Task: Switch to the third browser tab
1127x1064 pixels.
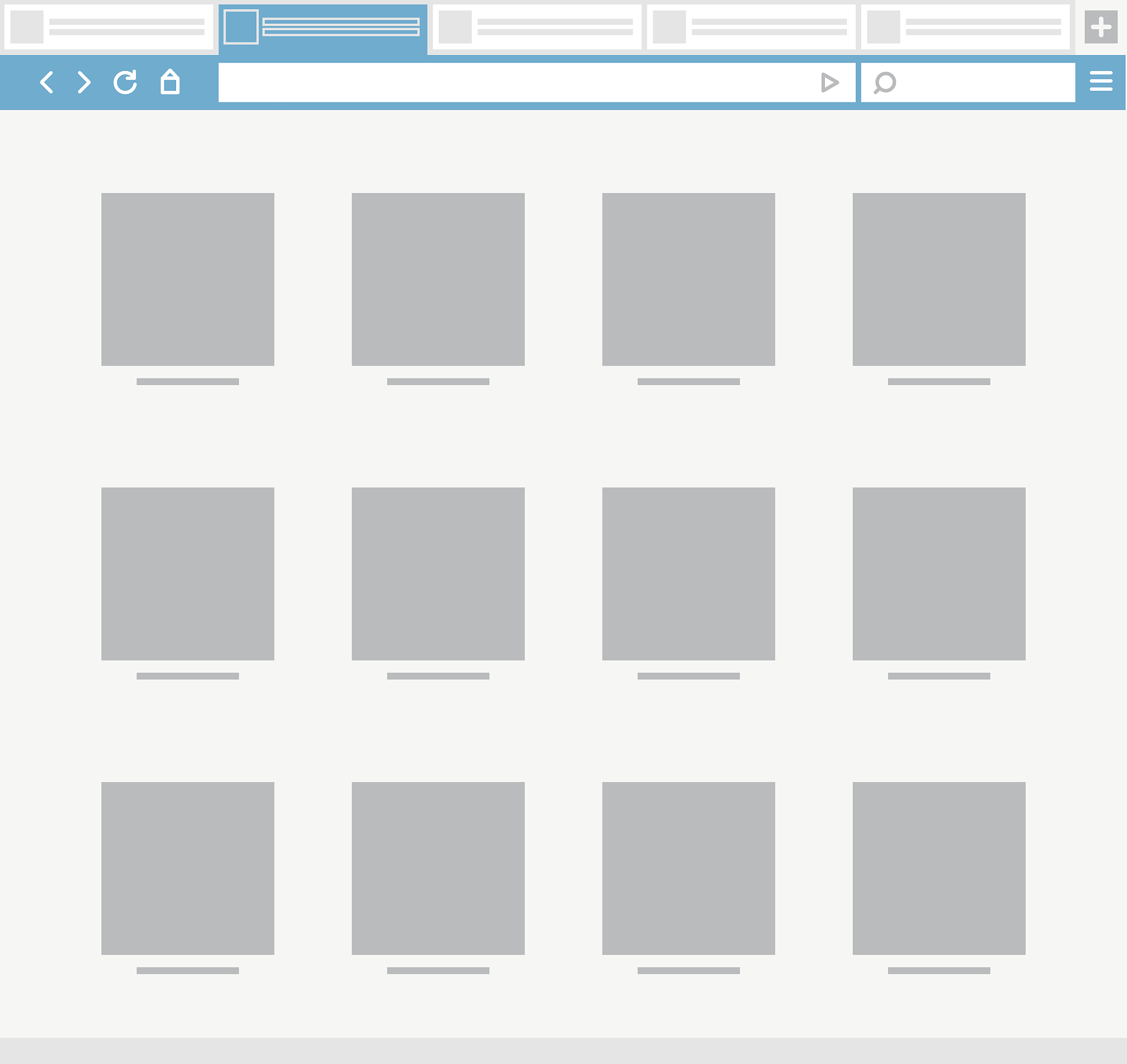Action: [x=537, y=26]
